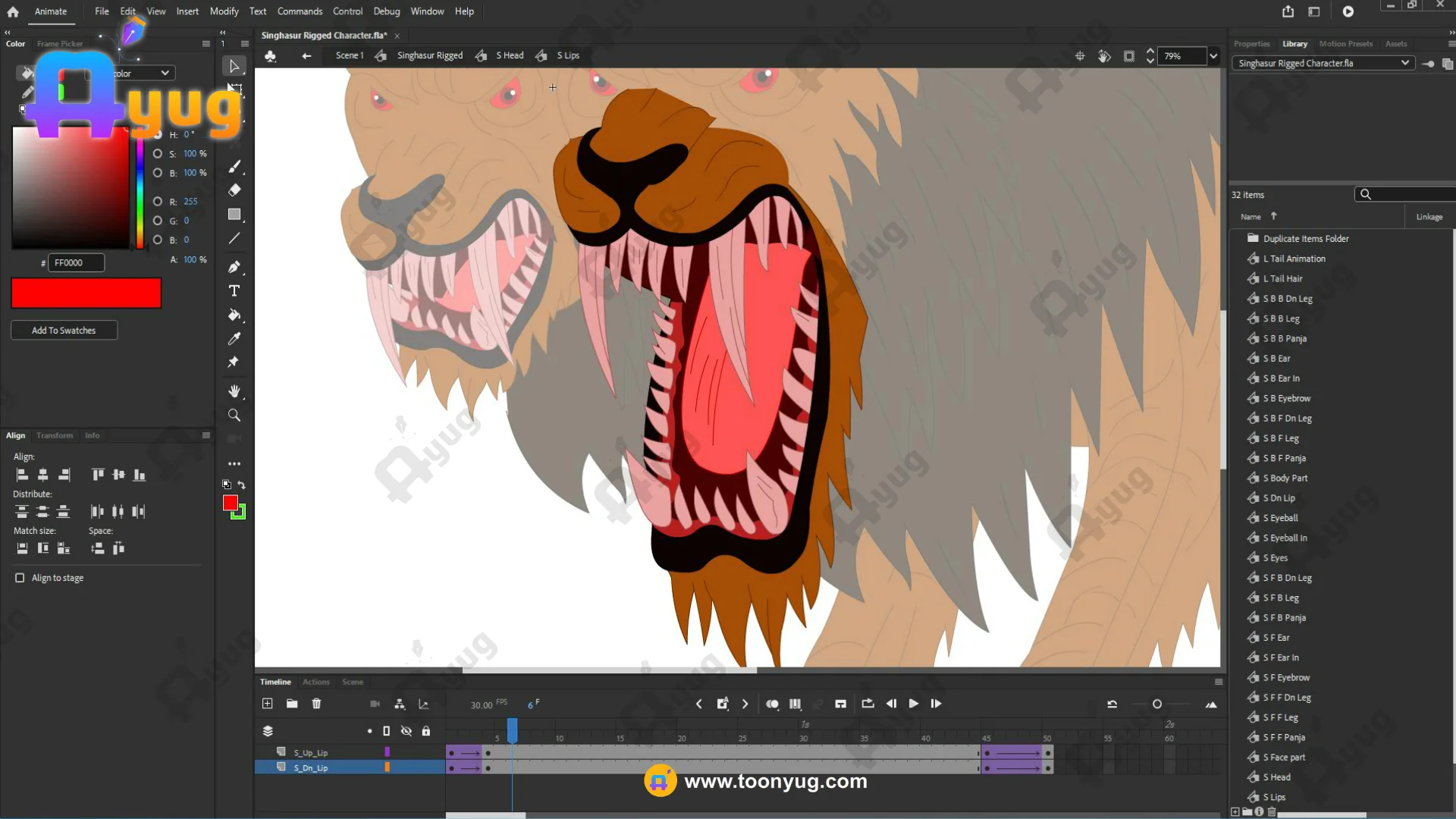
Task: Switch to the Properties tab
Action: pos(1251,44)
